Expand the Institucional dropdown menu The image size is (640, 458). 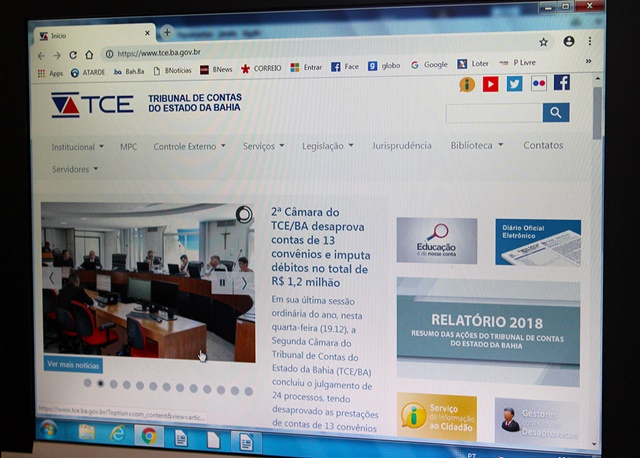(77, 147)
